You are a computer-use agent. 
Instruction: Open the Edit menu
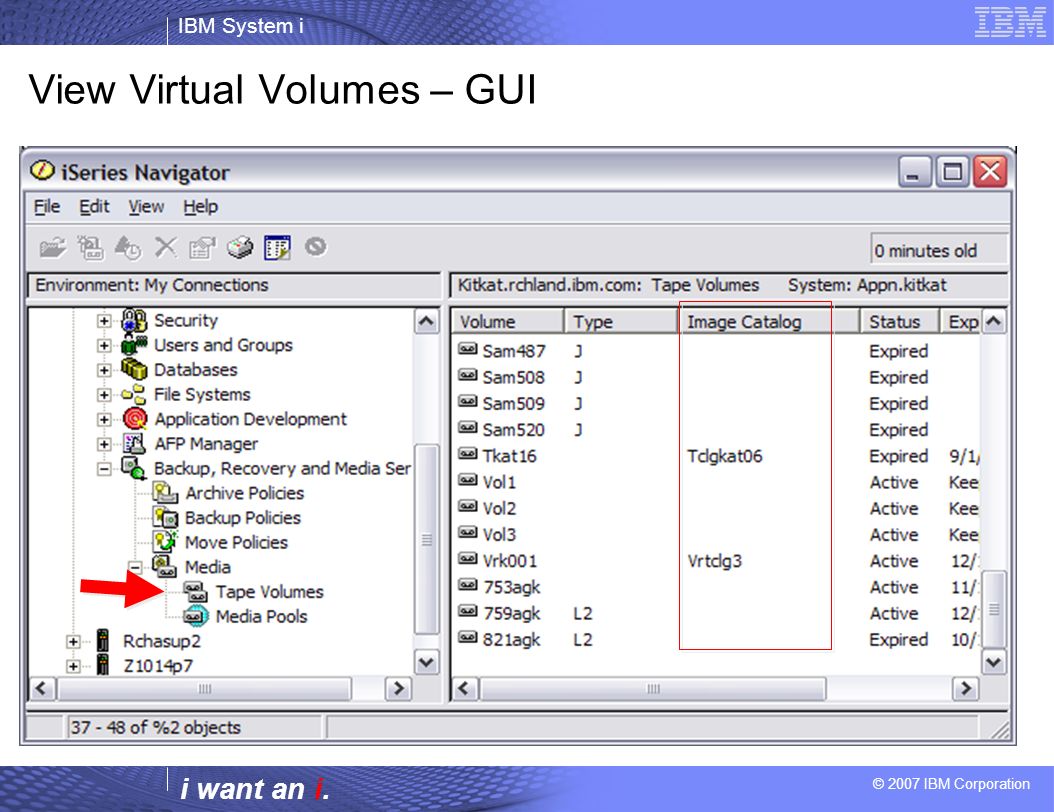[94, 207]
